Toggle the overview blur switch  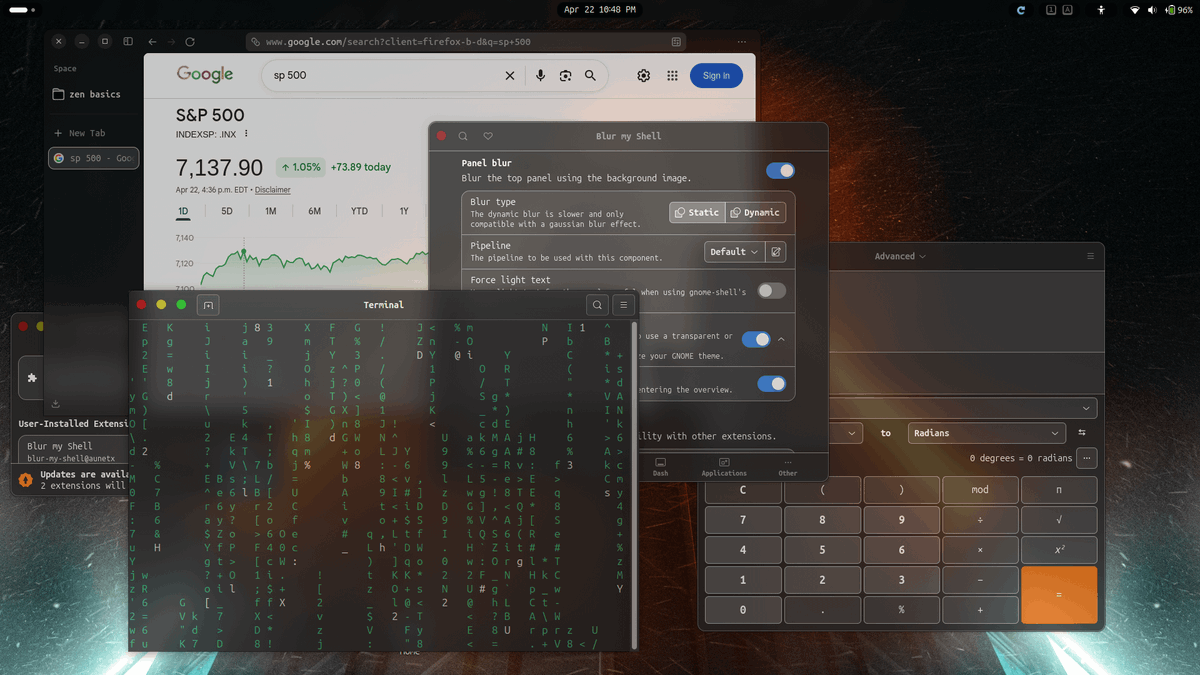tap(771, 384)
